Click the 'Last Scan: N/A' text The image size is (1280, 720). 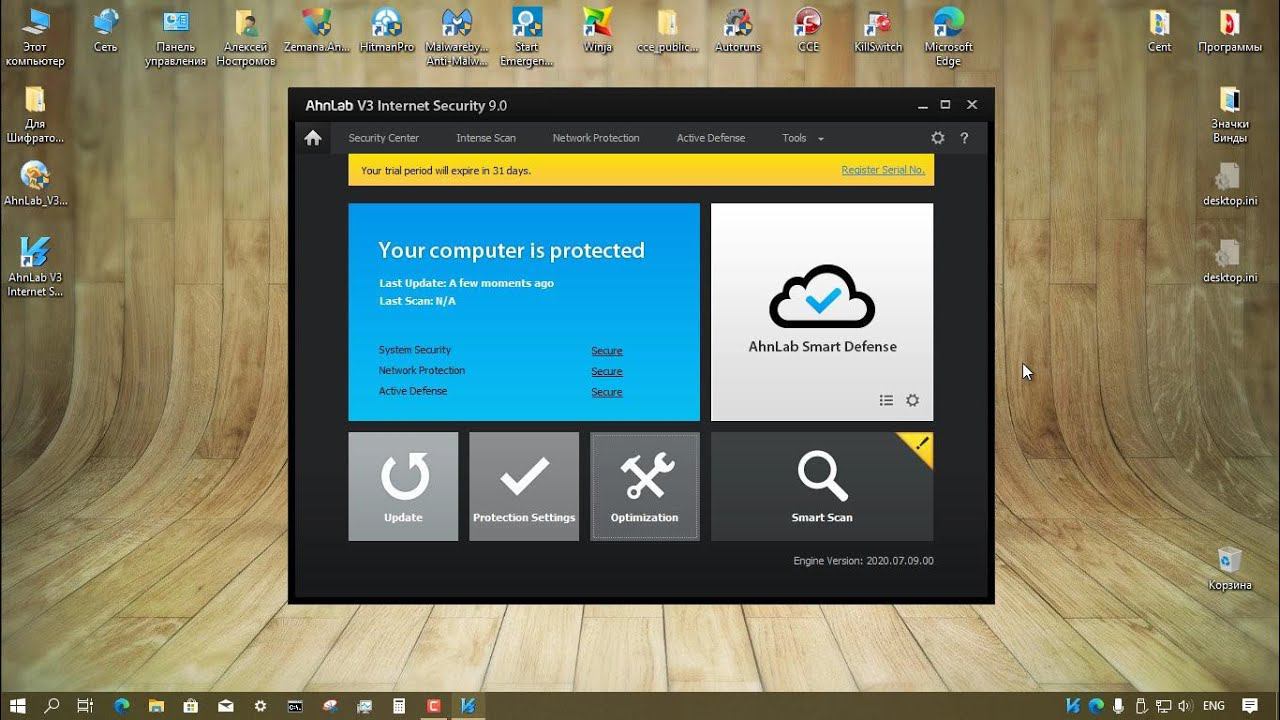tap(417, 301)
